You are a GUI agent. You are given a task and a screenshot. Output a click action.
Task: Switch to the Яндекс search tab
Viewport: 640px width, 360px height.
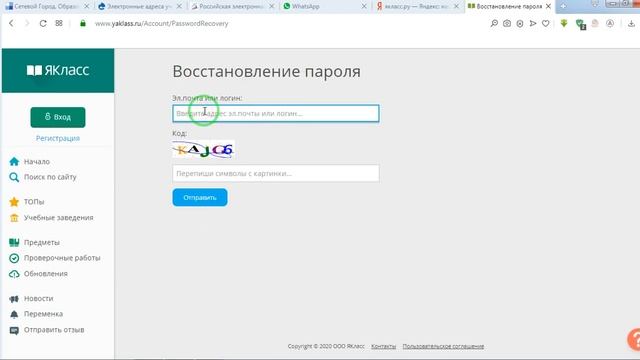[418, 7]
